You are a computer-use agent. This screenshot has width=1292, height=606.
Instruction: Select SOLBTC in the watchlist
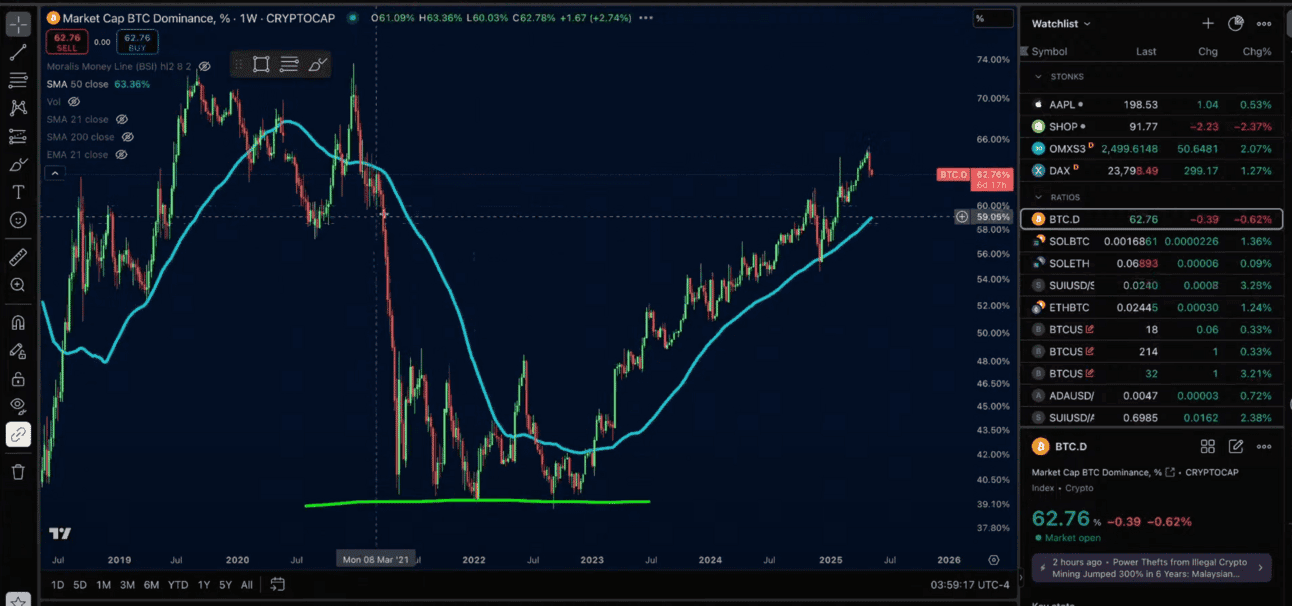[x=1152, y=241]
